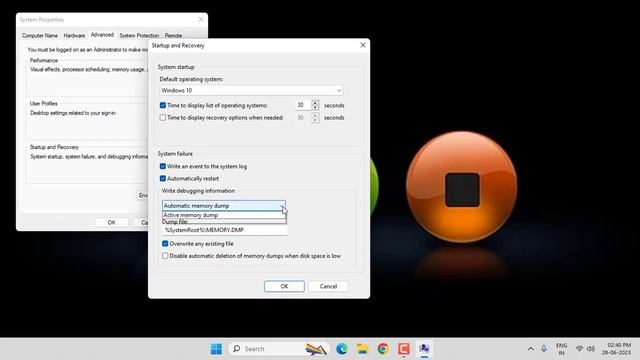Click the microphone icon in system tray
This screenshot has width=640, height=360.
coord(544,349)
